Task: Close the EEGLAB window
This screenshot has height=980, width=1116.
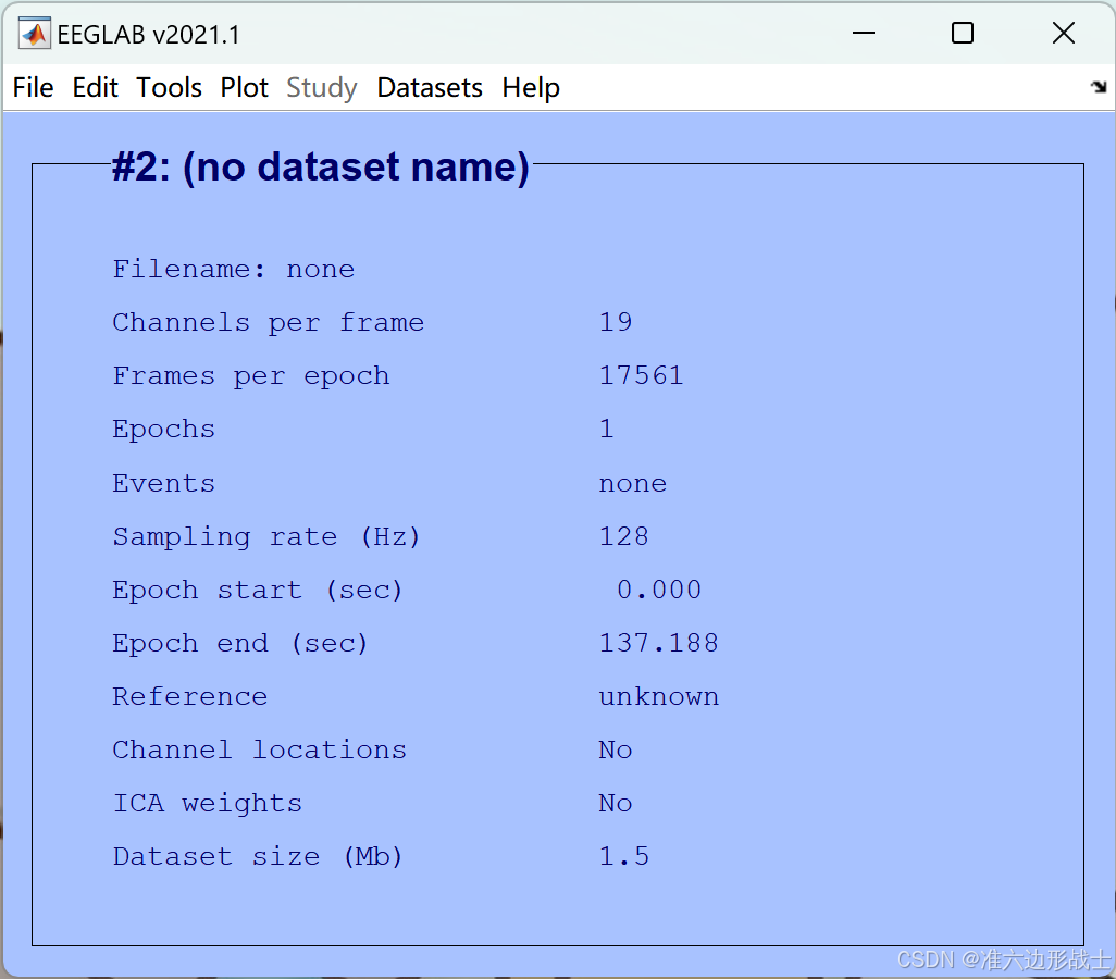Action: 1063,33
